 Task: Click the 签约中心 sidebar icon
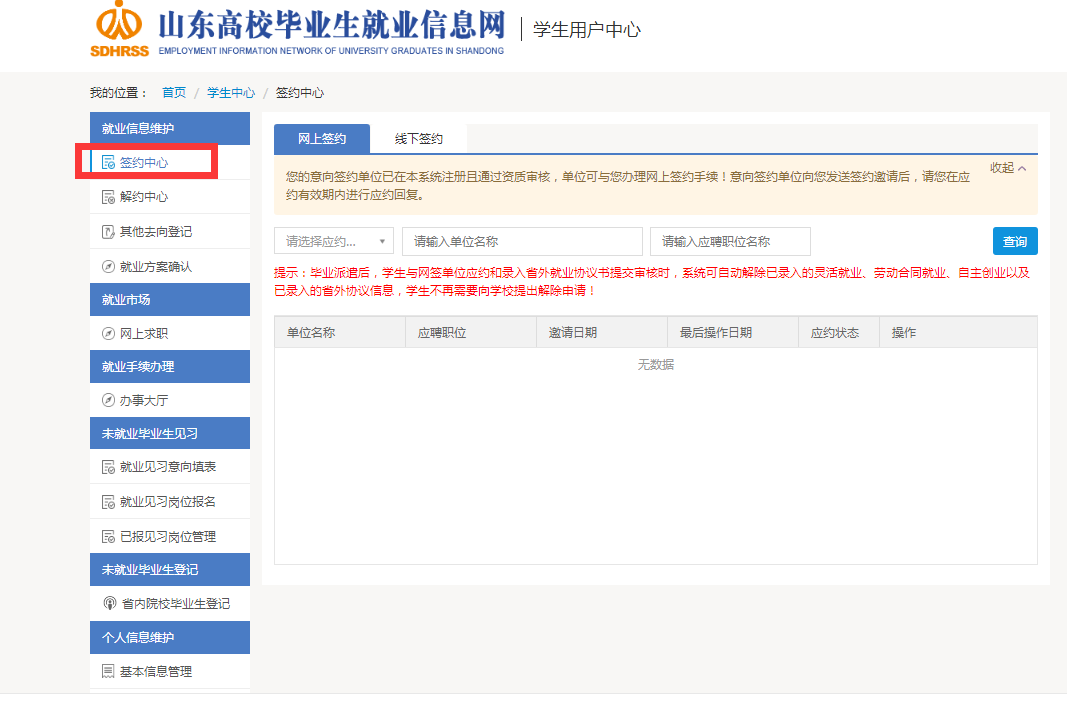coord(108,162)
